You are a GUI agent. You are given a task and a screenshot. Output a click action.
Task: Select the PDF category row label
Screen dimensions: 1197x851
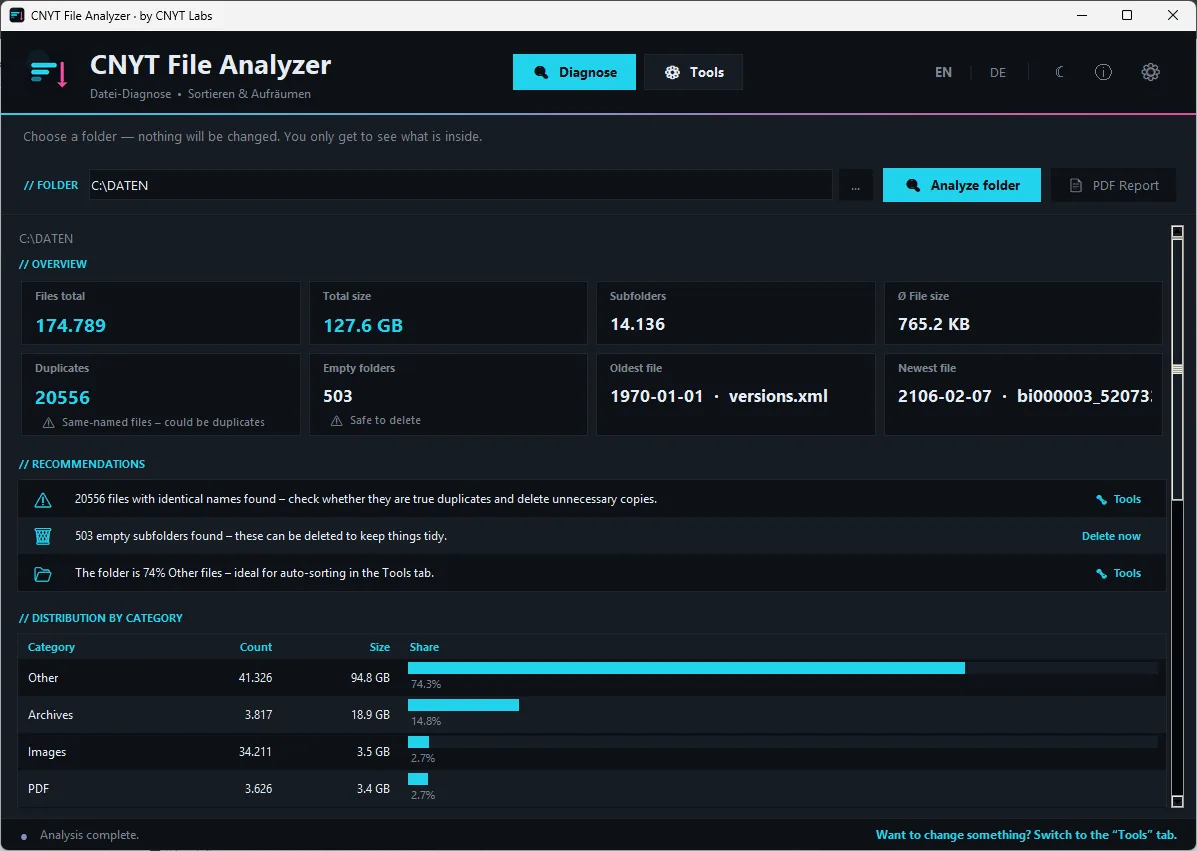click(x=38, y=789)
